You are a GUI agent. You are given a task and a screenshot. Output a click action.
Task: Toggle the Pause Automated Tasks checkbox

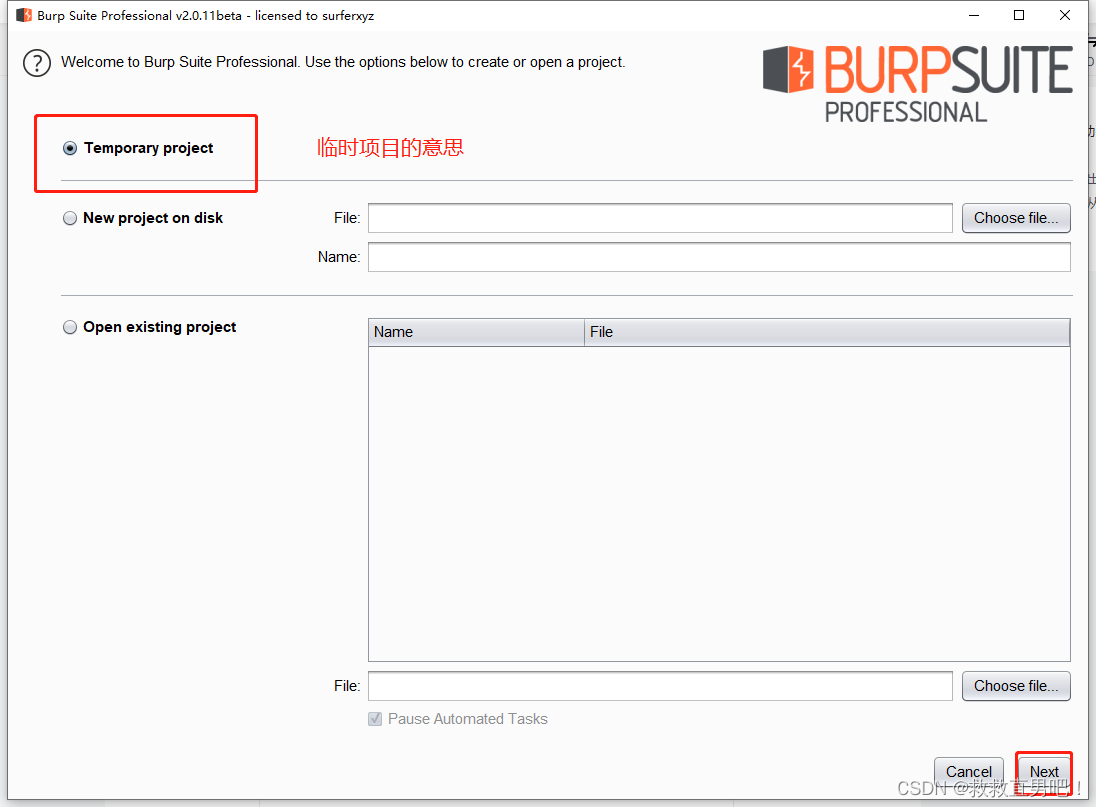tap(375, 719)
